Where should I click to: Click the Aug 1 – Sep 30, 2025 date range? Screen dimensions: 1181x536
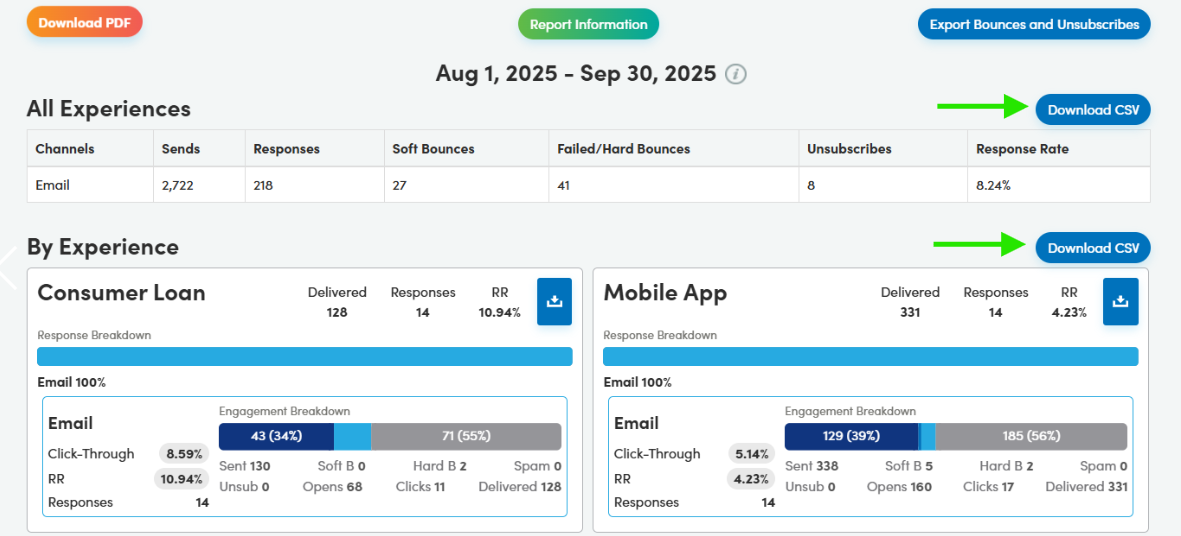(x=576, y=74)
